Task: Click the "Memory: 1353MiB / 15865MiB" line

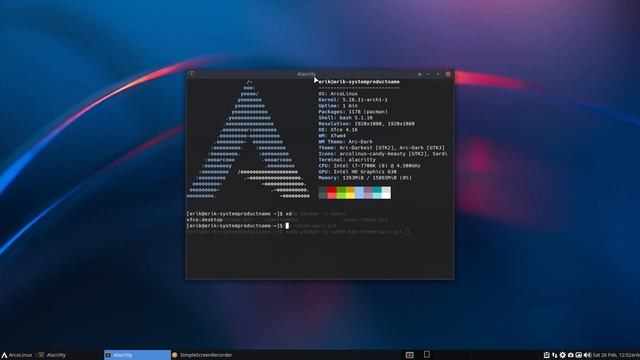Action: 365,178
